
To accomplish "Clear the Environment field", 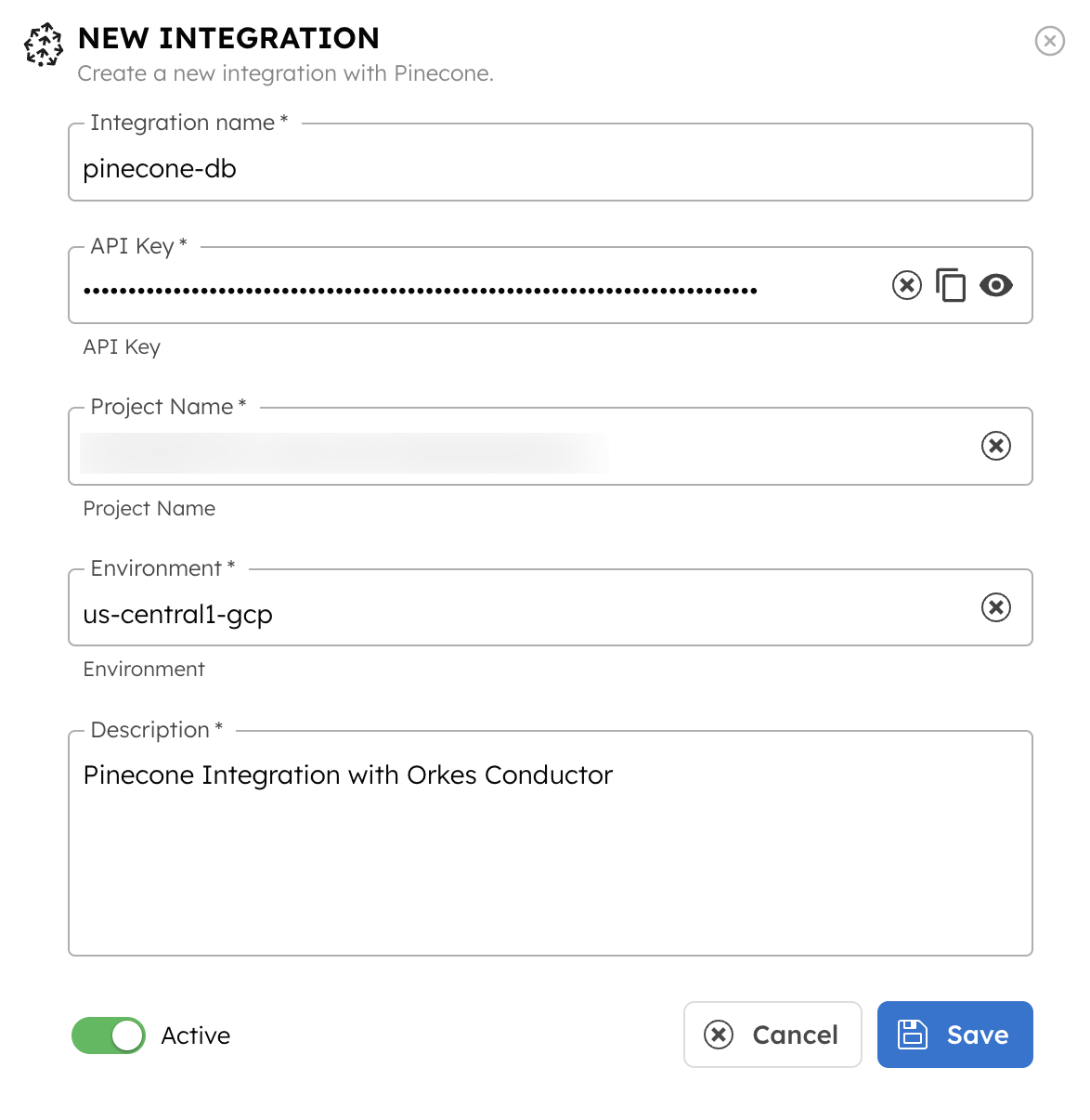I will [x=996, y=607].
